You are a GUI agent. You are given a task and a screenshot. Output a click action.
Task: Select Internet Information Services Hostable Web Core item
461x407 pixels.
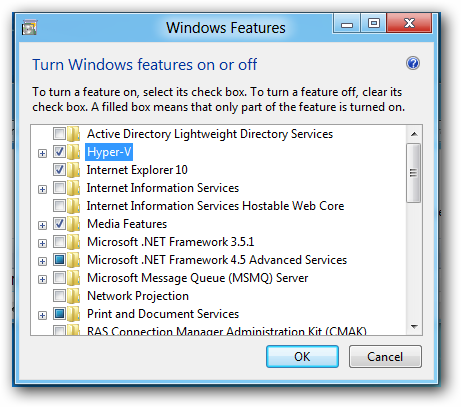coord(215,206)
